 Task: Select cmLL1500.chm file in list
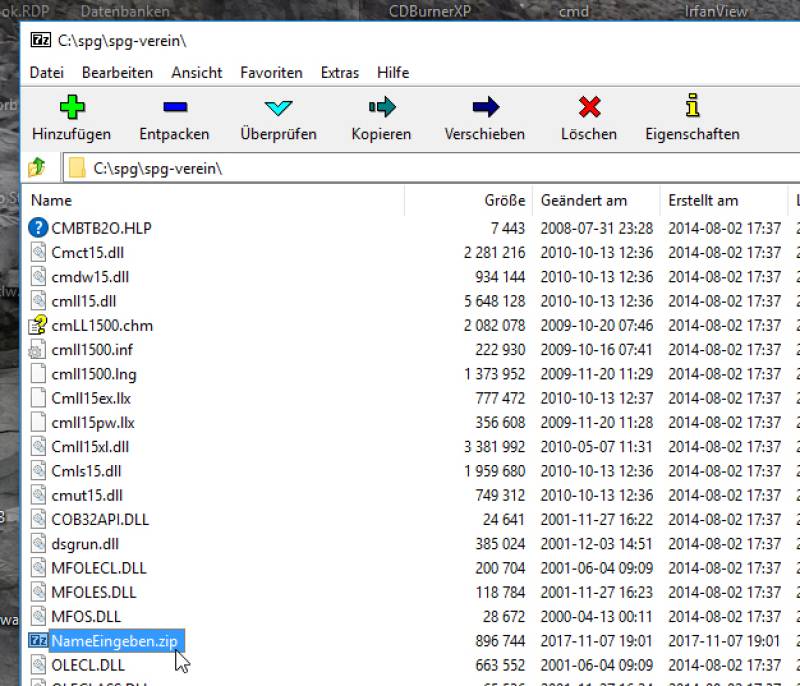click(x=102, y=325)
